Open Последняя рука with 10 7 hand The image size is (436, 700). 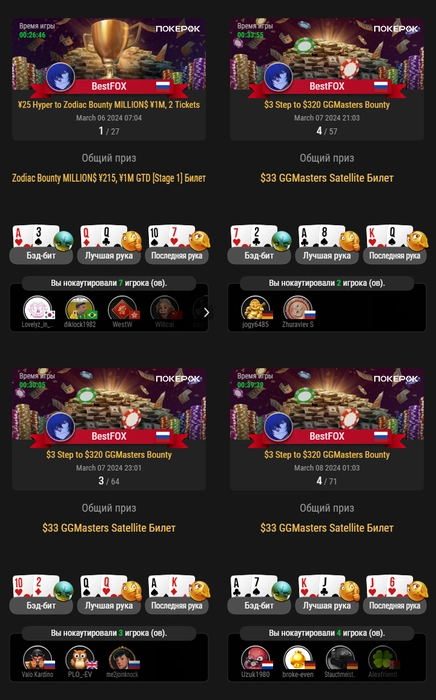177,244
